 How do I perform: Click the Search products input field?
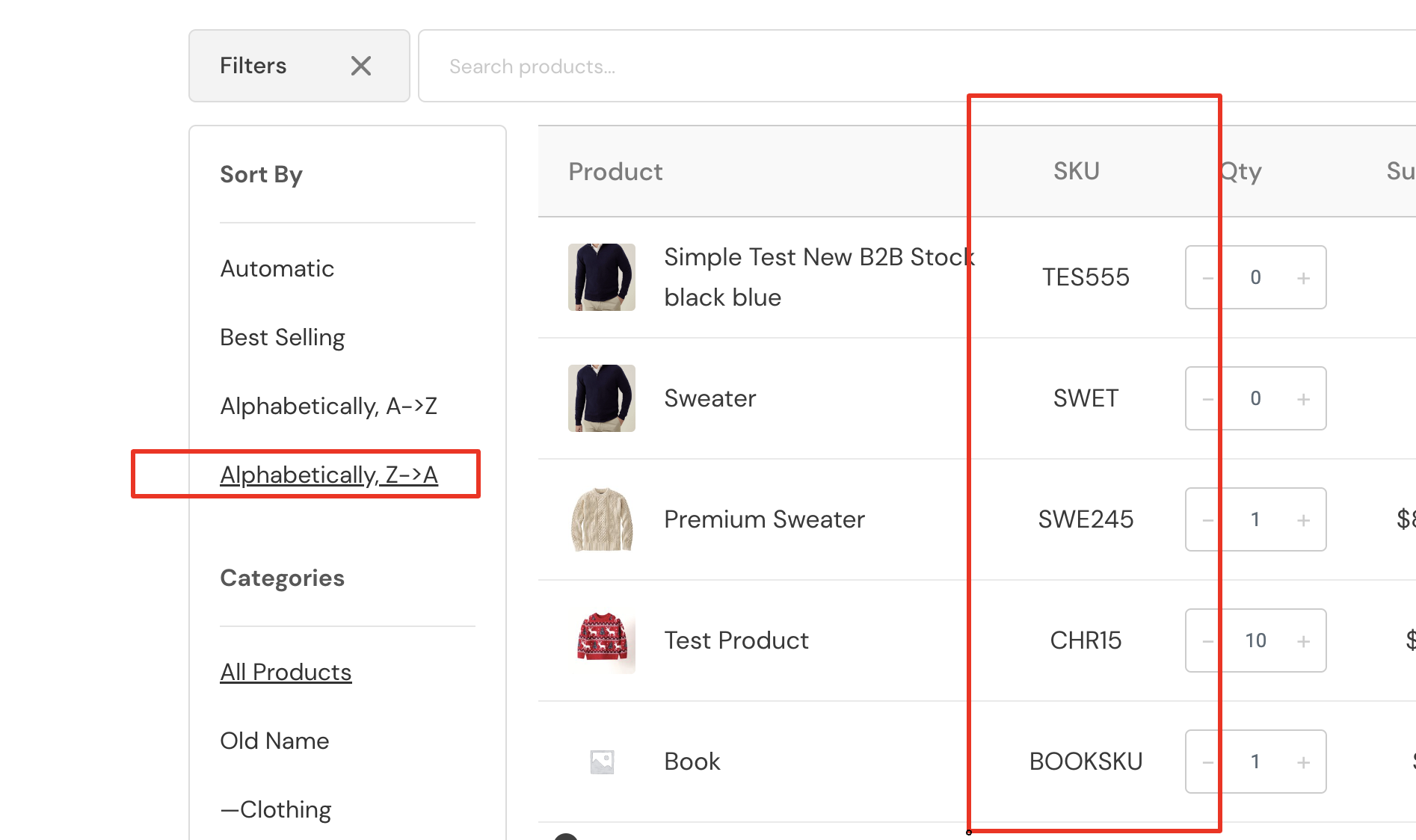pos(917,66)
